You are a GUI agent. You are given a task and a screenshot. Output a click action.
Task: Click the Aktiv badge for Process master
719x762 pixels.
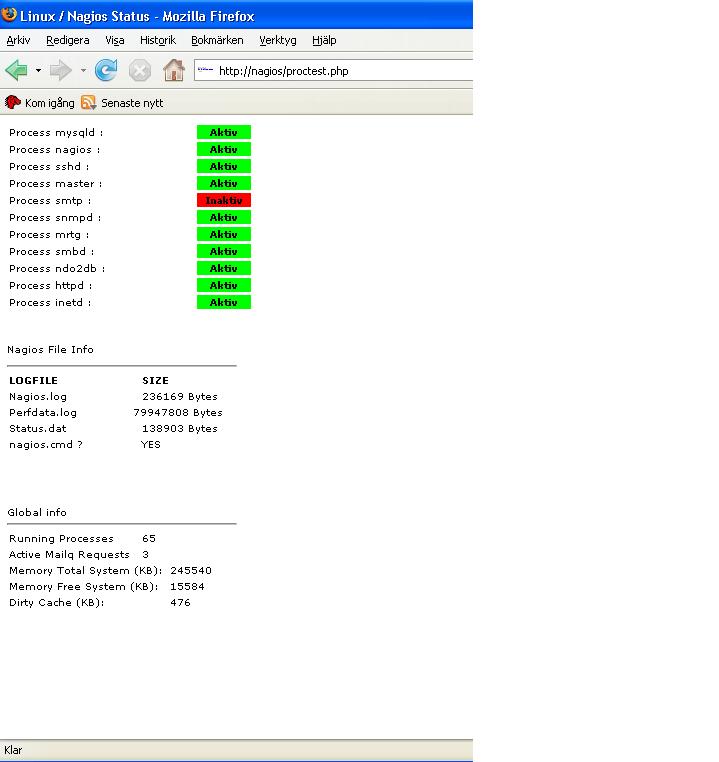[x=223, y=183]
